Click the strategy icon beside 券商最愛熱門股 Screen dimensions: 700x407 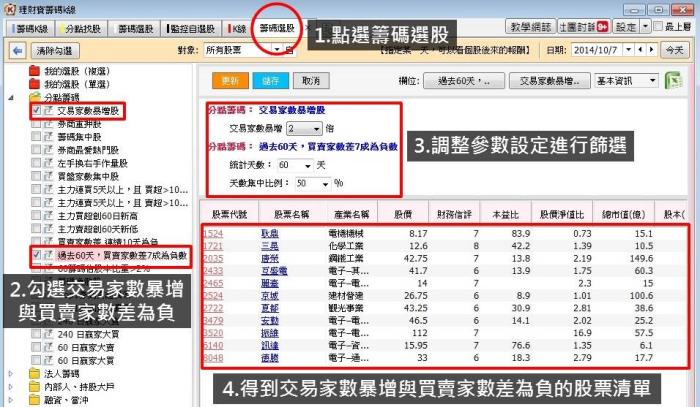49,150
